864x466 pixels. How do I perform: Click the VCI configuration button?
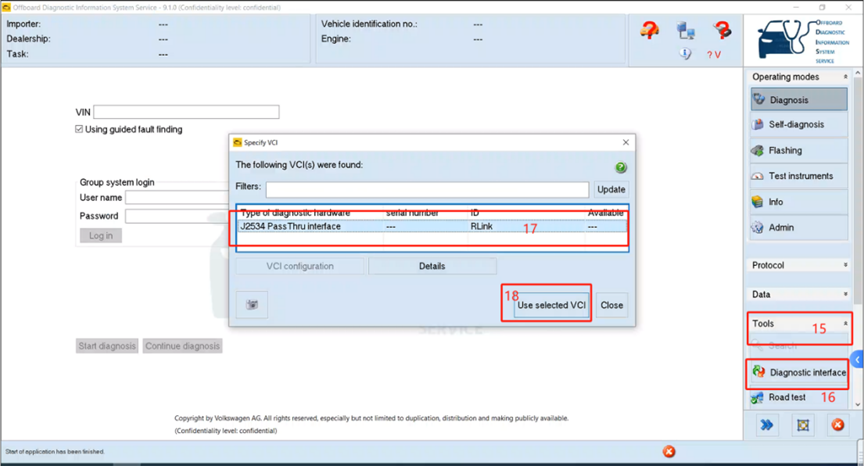(x=300, y=266)
